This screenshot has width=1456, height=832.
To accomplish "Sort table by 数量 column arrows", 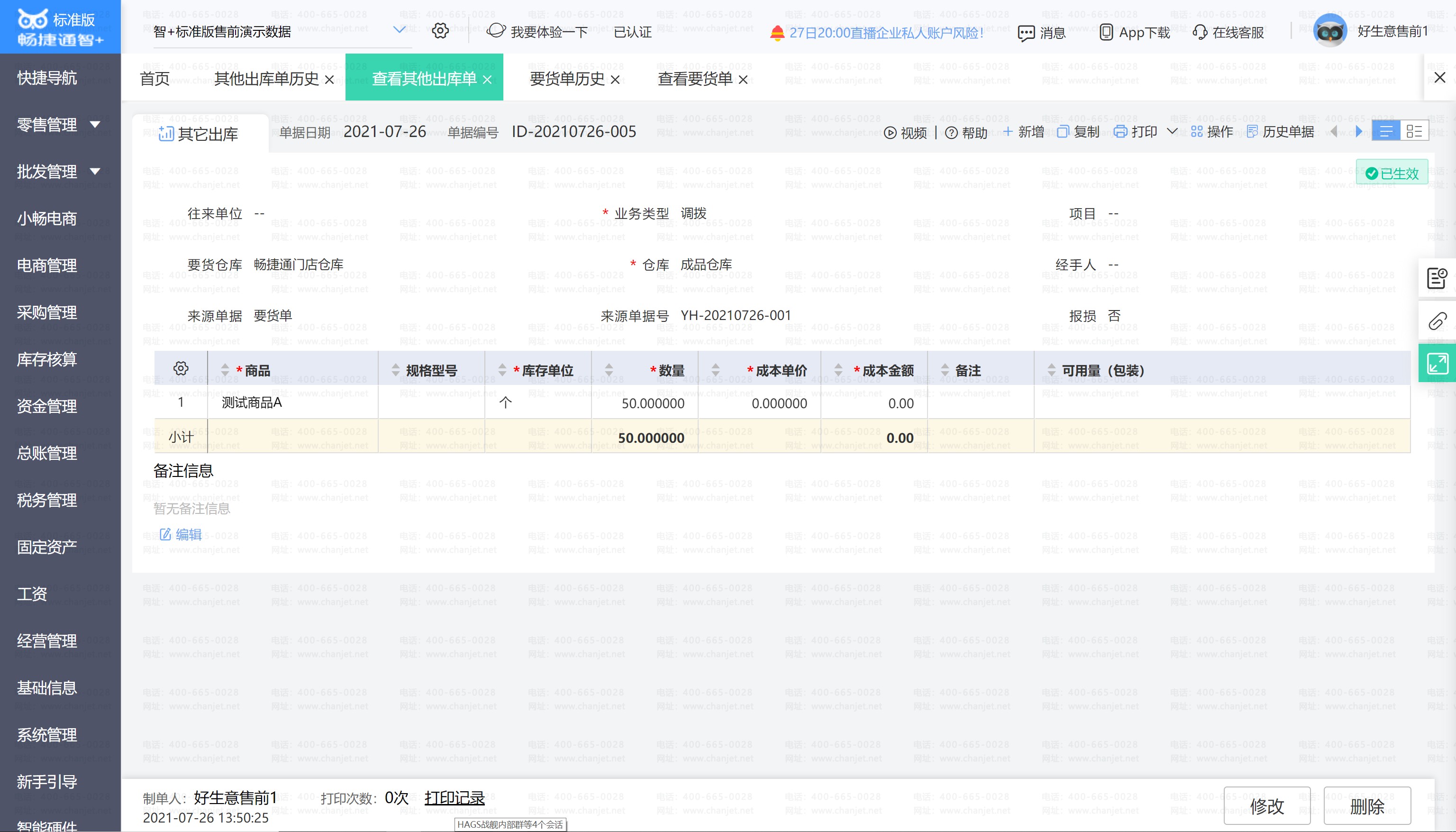I will [x=609, y=370].
